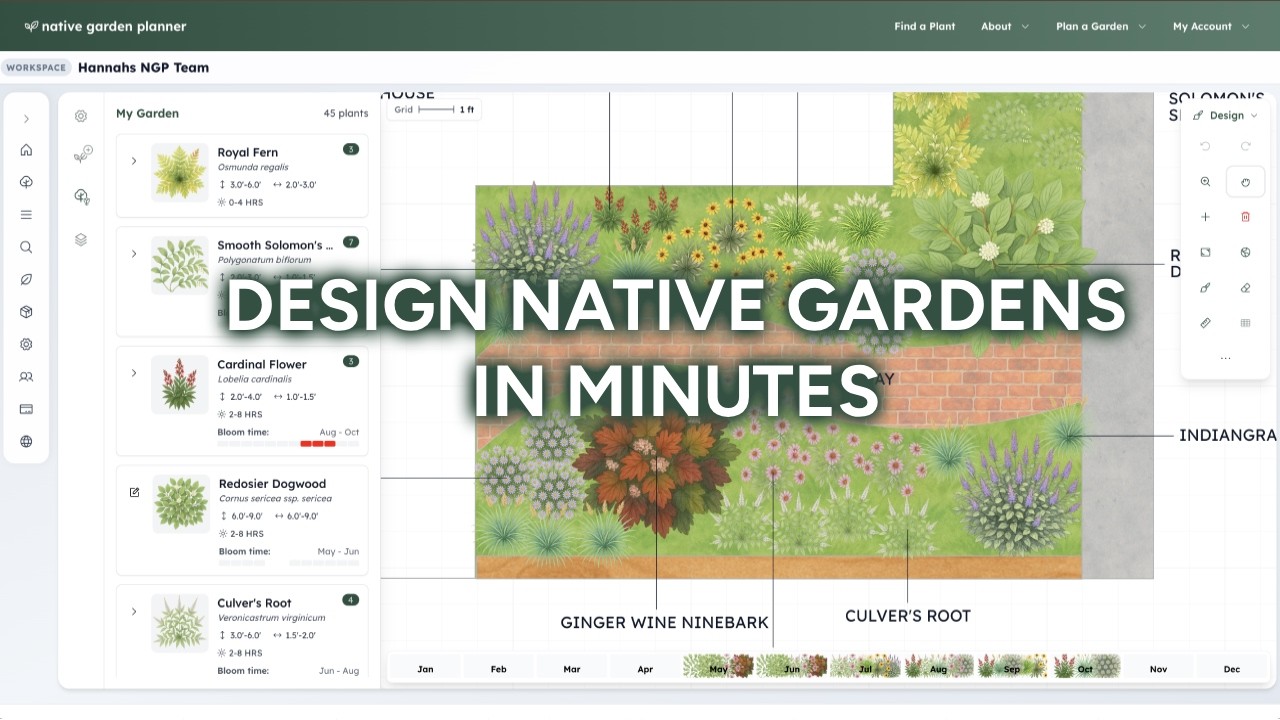The image size is (1280, 720).
Task: Click the Royal Fern count badge 3
Action: pos(350,149)
